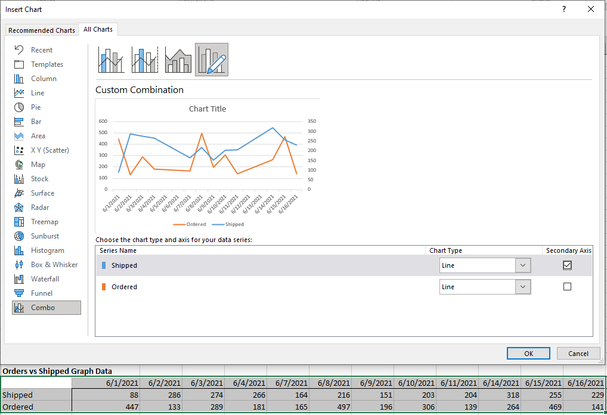Open the Templates category icon
607x415 pixels.
(19, 64)
